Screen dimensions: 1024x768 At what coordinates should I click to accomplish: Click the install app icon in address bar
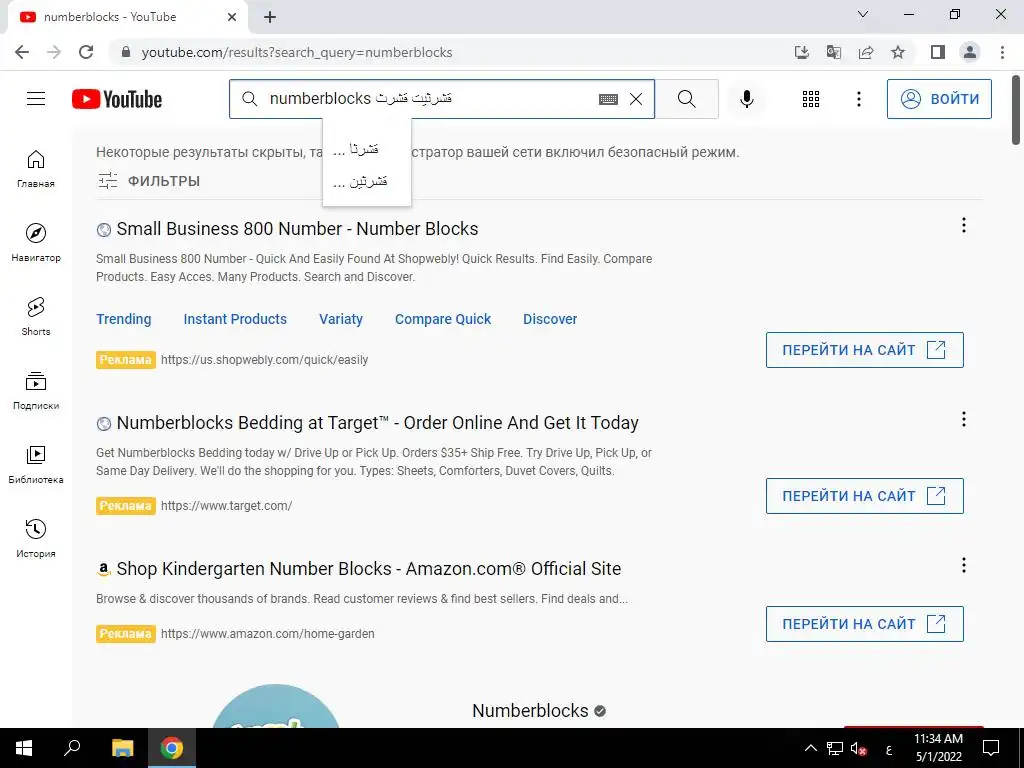coord(801,52)
